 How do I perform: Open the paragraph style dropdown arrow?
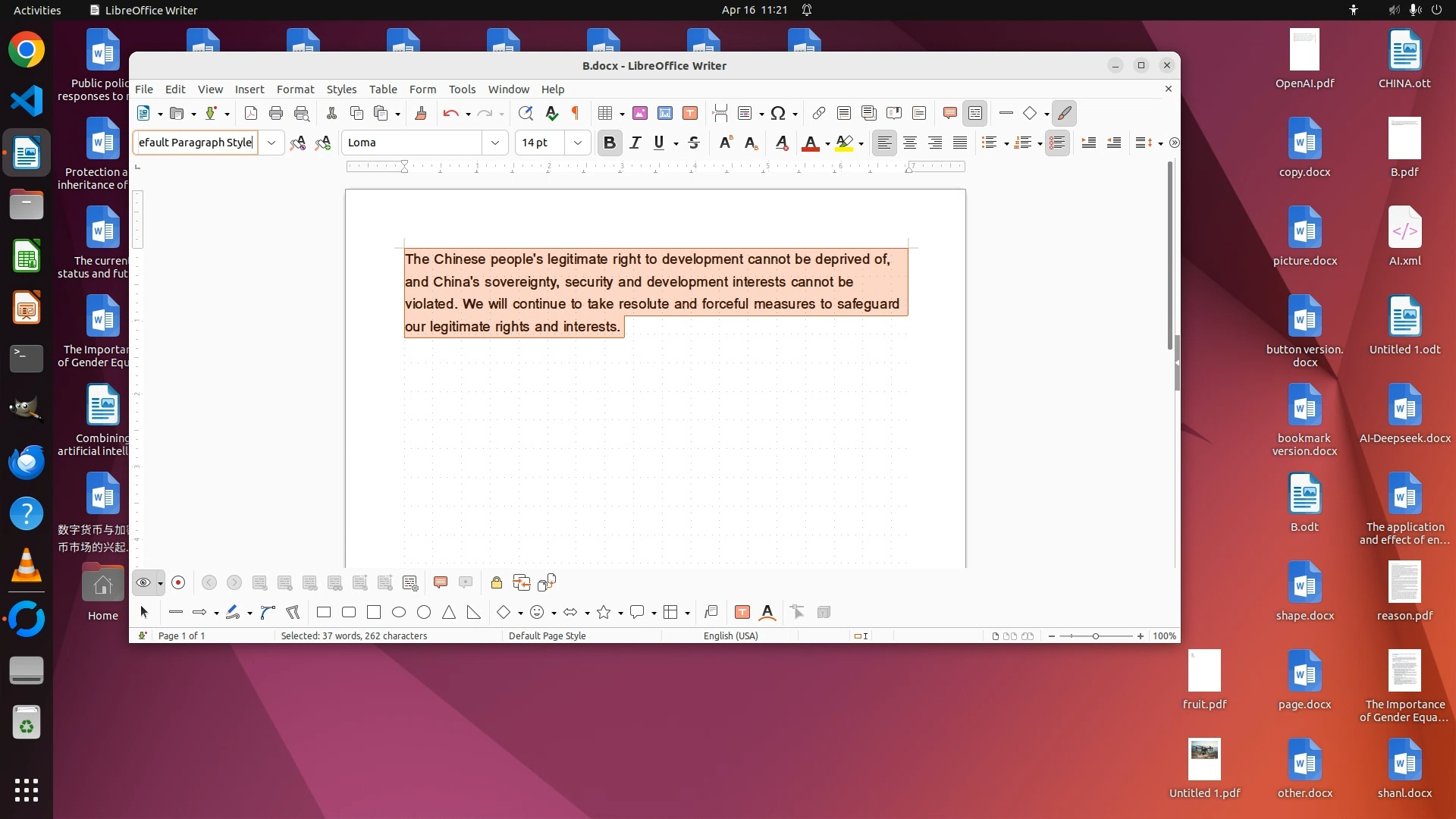[271, 143]
